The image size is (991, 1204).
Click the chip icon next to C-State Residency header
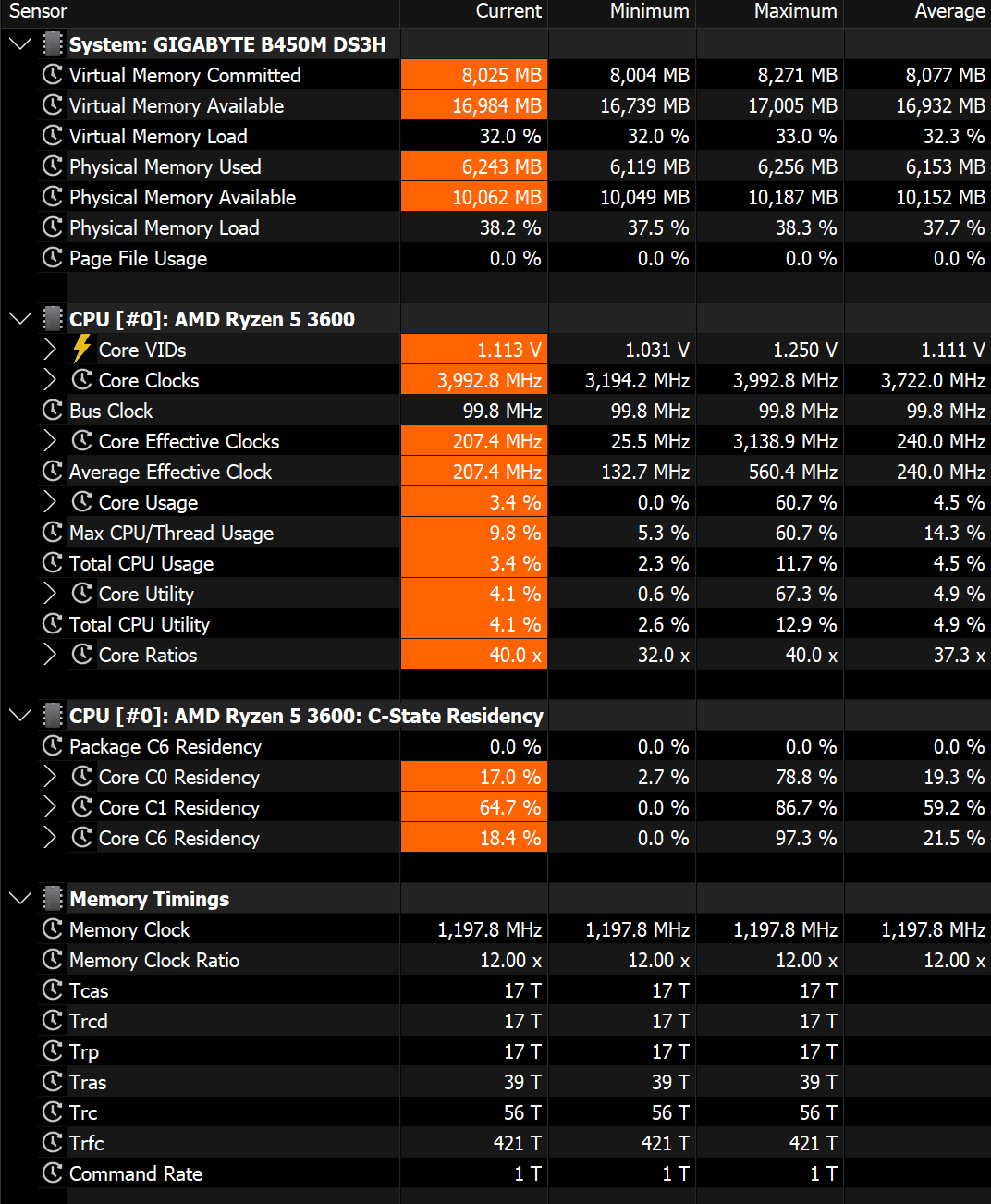click(53, 716)
